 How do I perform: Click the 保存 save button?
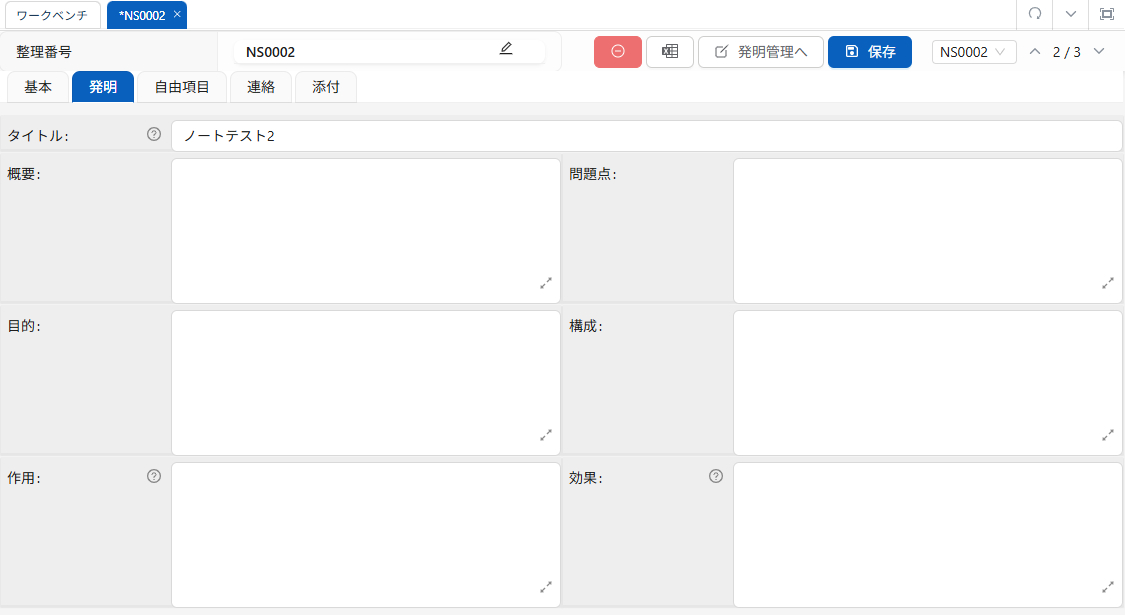tap(869, 52)
